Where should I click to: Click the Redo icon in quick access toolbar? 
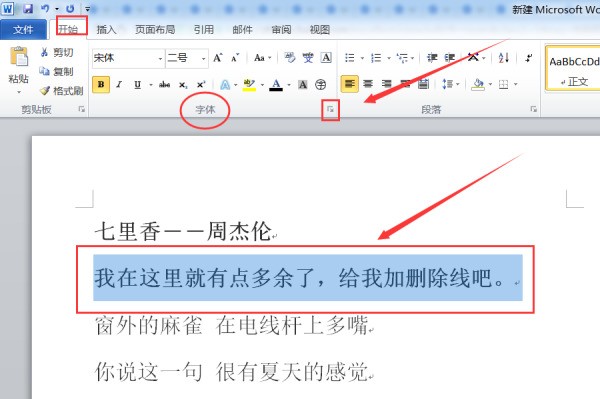[70, 8]
